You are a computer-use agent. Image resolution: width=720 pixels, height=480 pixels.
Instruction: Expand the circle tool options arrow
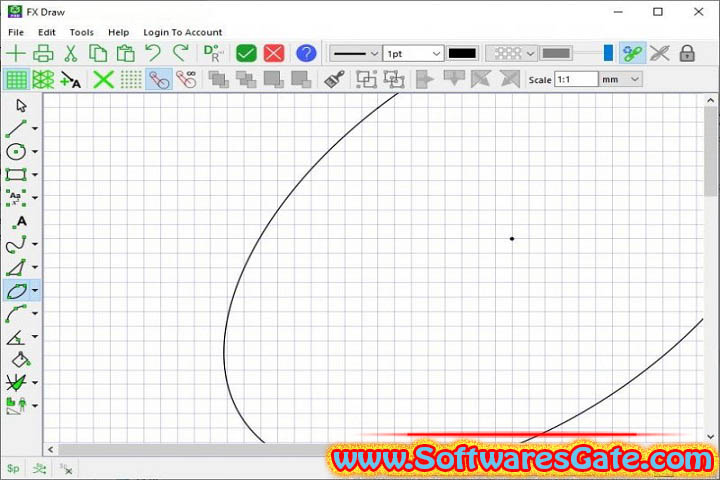(35, 152)
